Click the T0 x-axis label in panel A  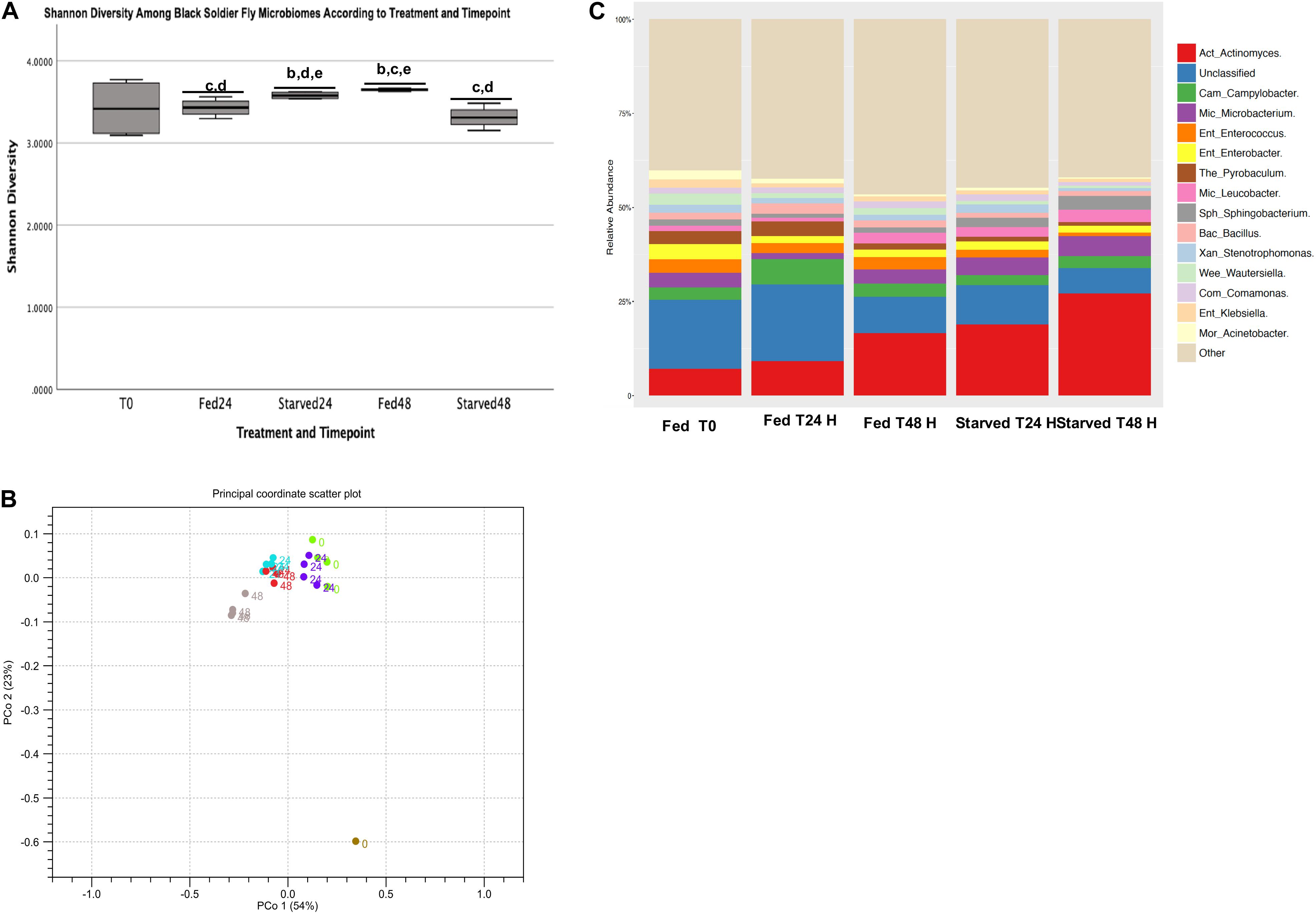pos(126,404)
